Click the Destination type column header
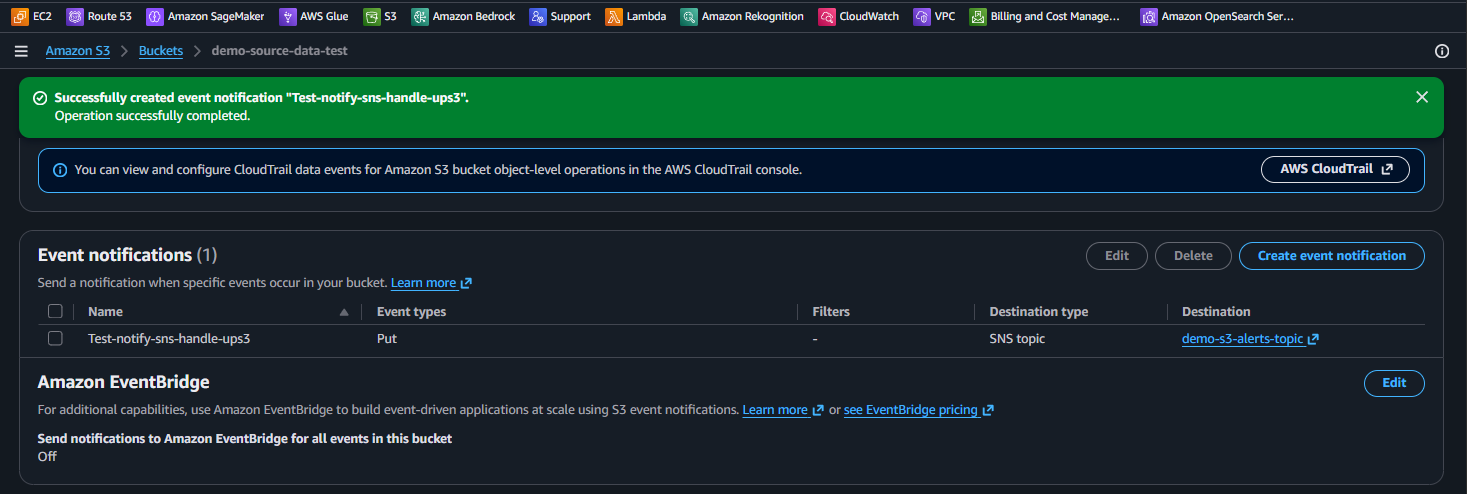 click(x=1039, y=312)
